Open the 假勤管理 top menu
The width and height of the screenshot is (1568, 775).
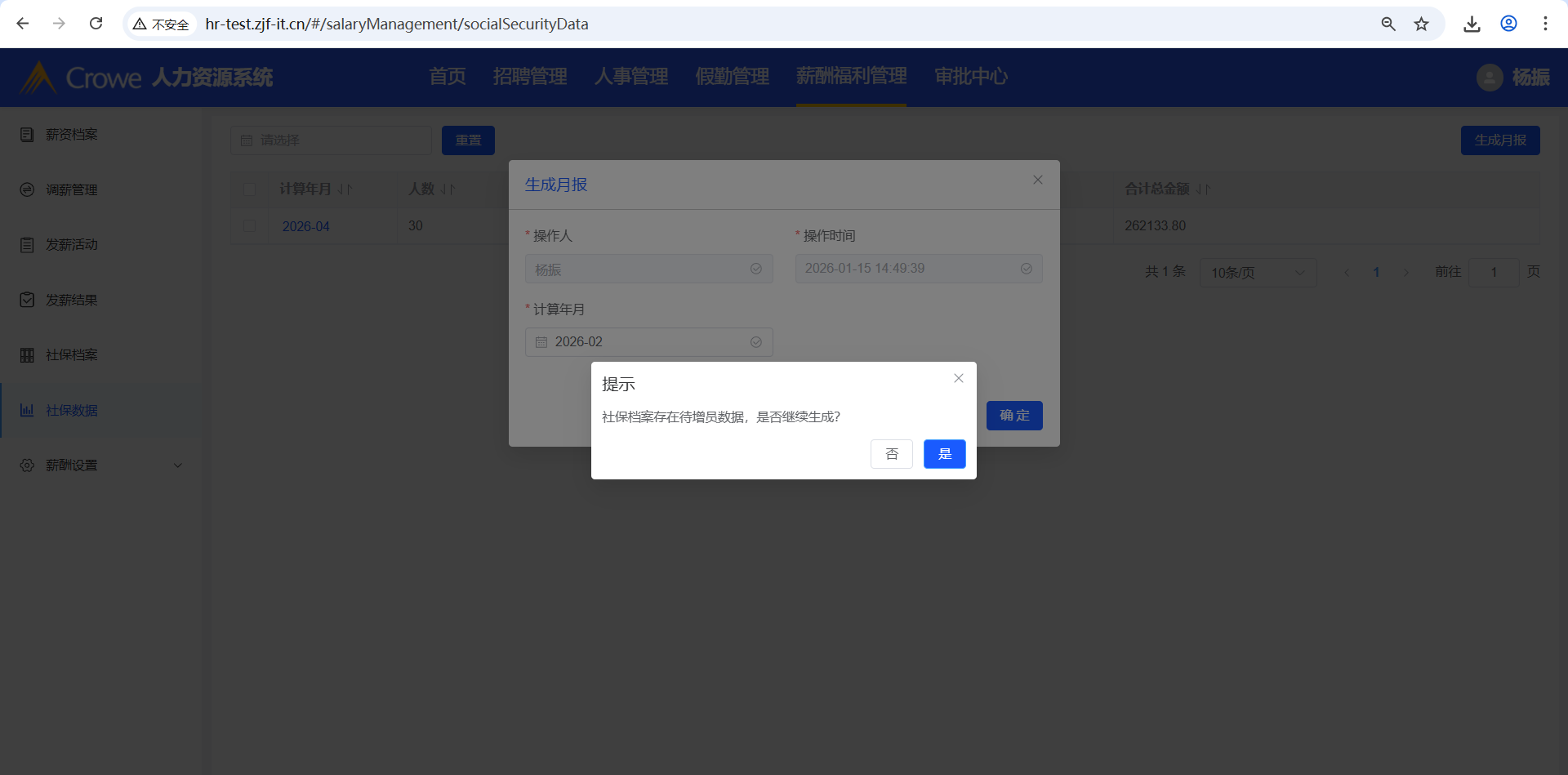coord(733,77)
